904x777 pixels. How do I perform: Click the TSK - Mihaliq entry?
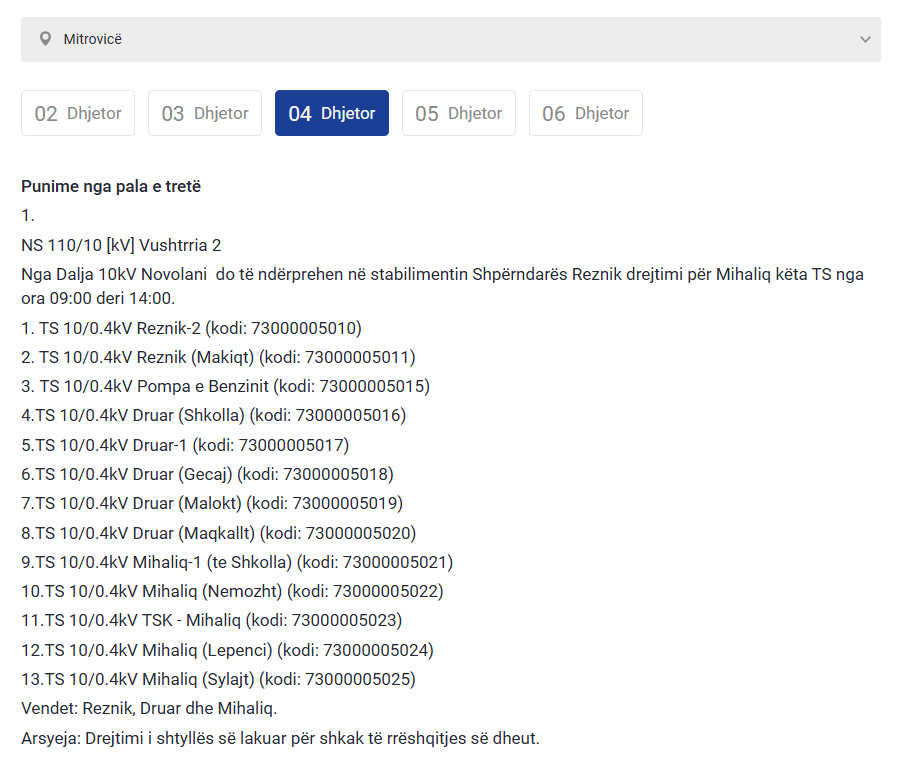point(211,621)
